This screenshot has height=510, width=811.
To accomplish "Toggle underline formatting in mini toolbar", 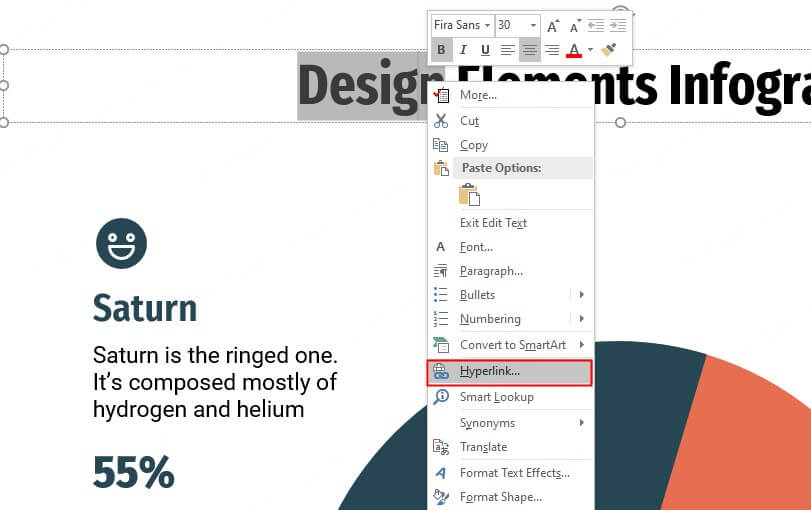I will [x=485, y=50].
